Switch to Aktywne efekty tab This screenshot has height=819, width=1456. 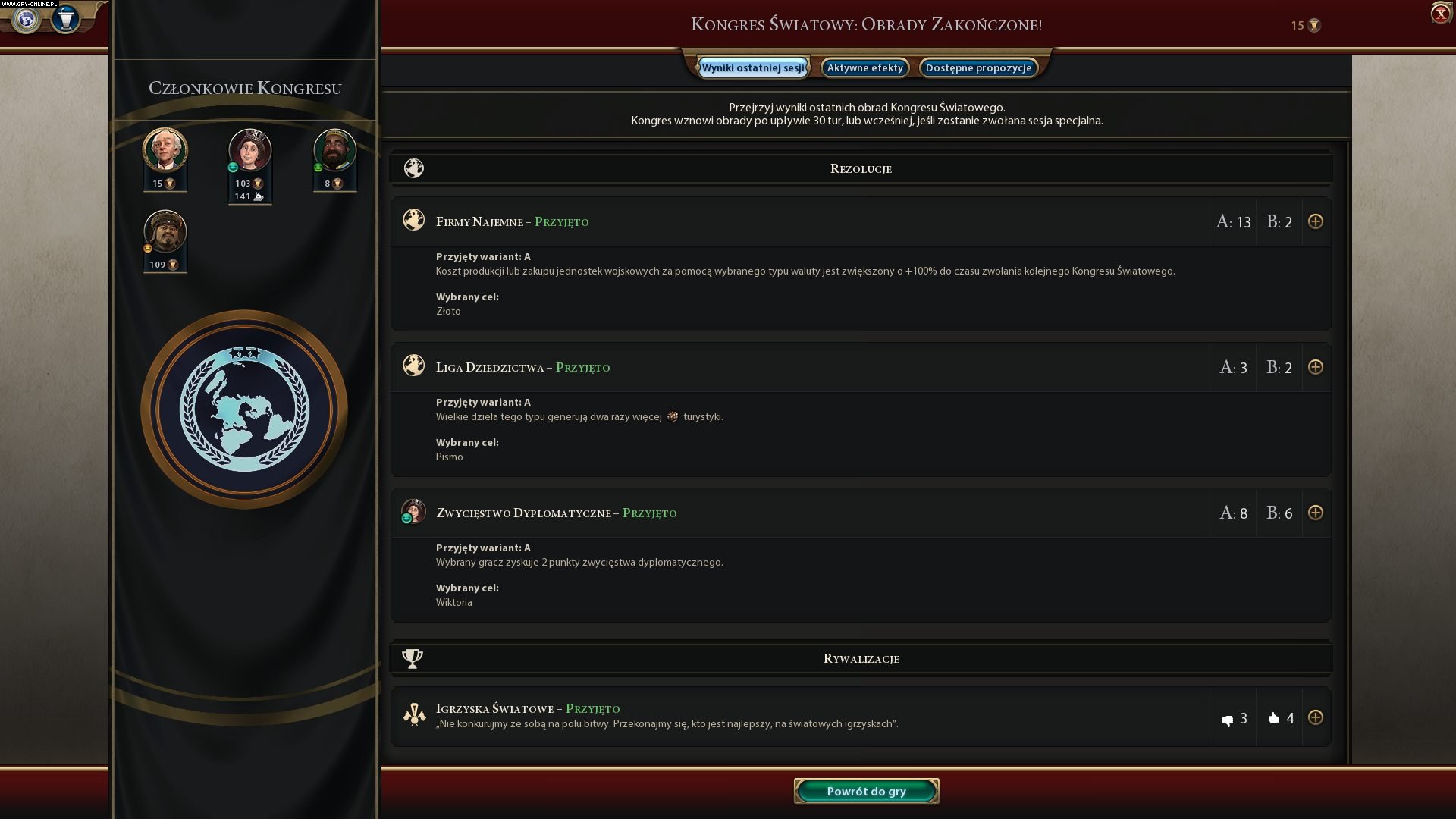click(865, 67)
